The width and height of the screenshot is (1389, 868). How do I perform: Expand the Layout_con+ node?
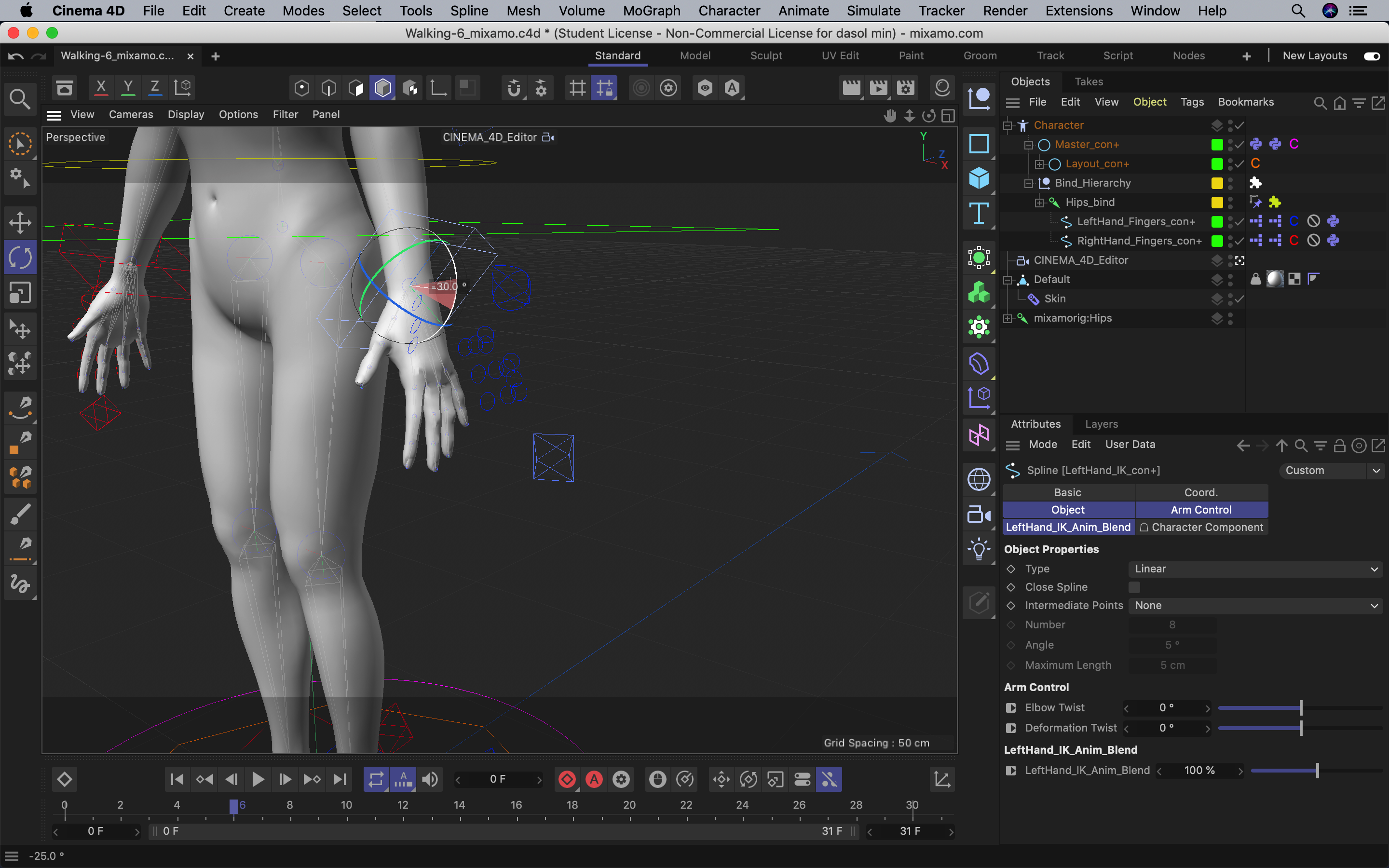pyautogui.click(x=1039, y=164)
